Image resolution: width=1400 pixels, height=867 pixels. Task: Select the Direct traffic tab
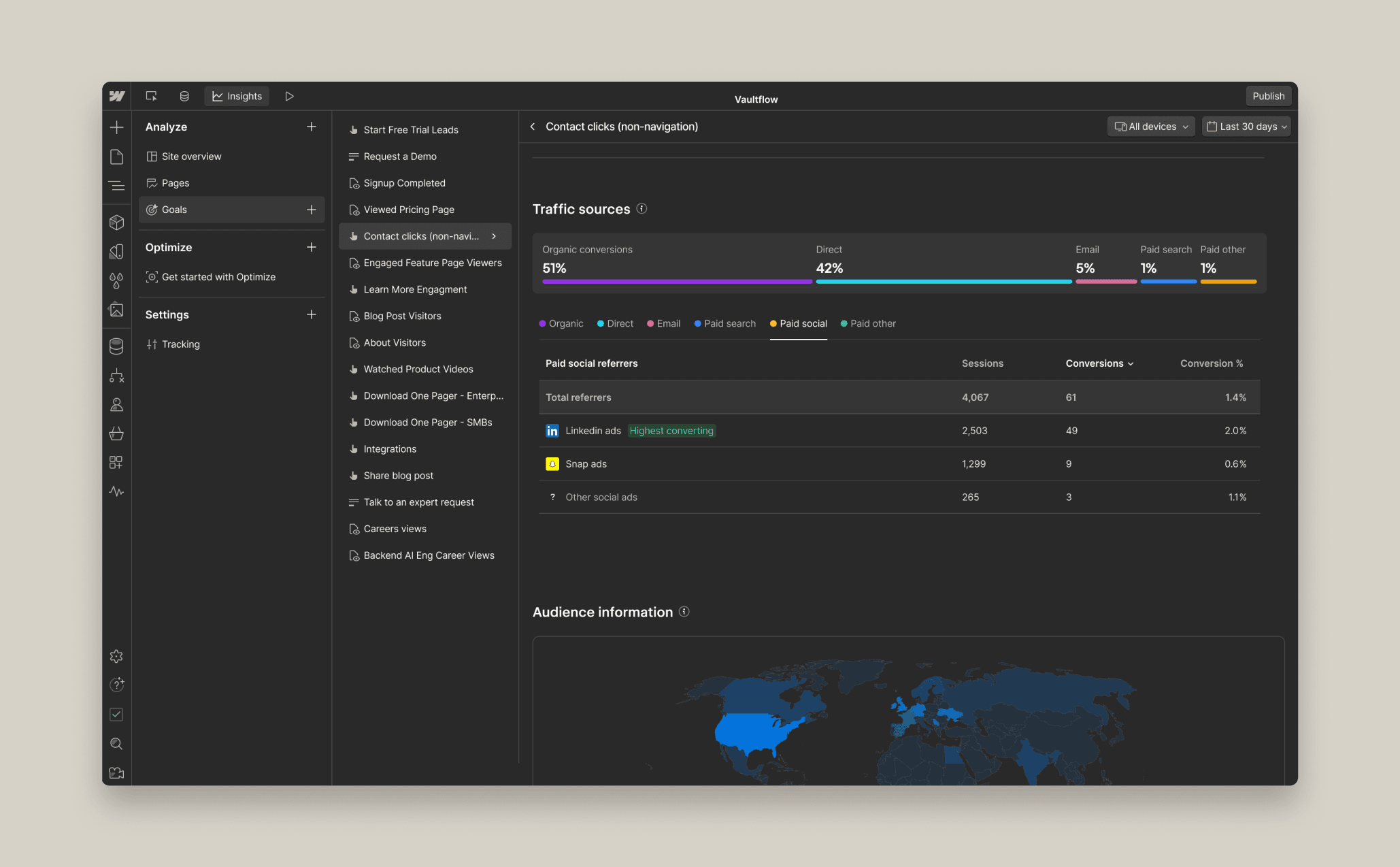click(615, 323)
